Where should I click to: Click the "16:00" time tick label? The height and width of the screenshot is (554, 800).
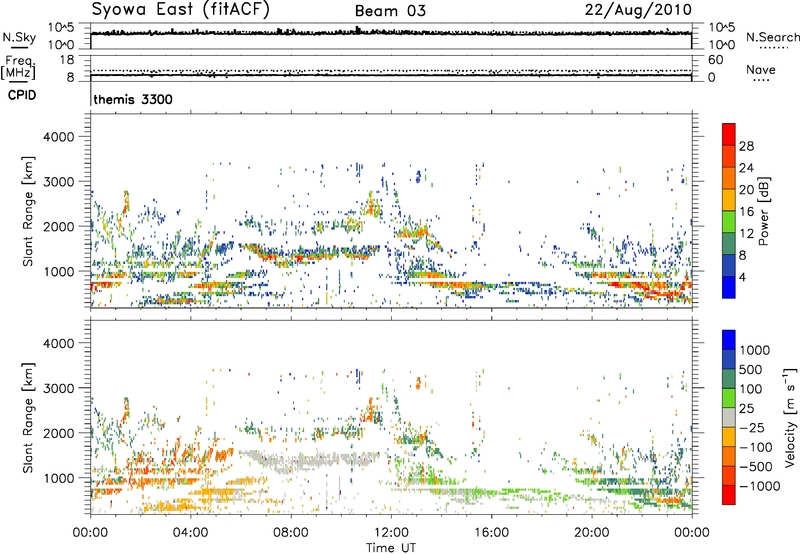point(491,533)
